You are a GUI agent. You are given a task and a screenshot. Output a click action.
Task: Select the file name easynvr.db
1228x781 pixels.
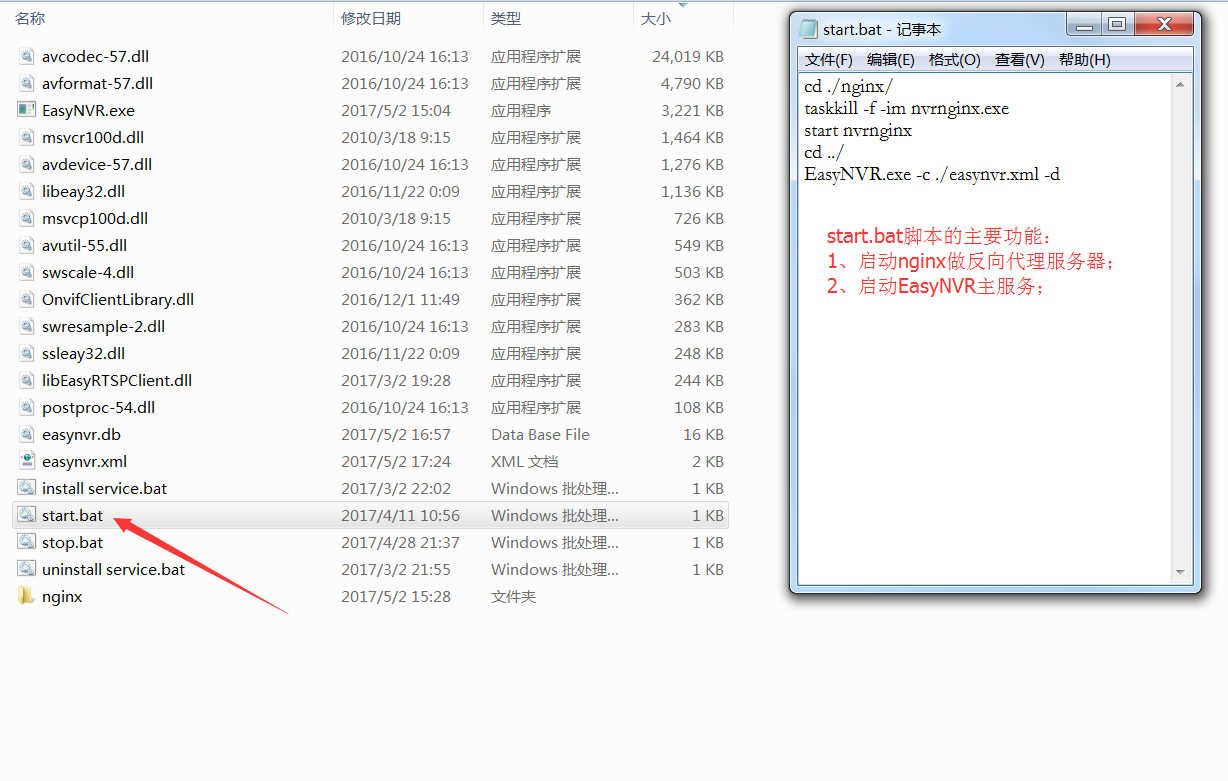tap(81, 434)
